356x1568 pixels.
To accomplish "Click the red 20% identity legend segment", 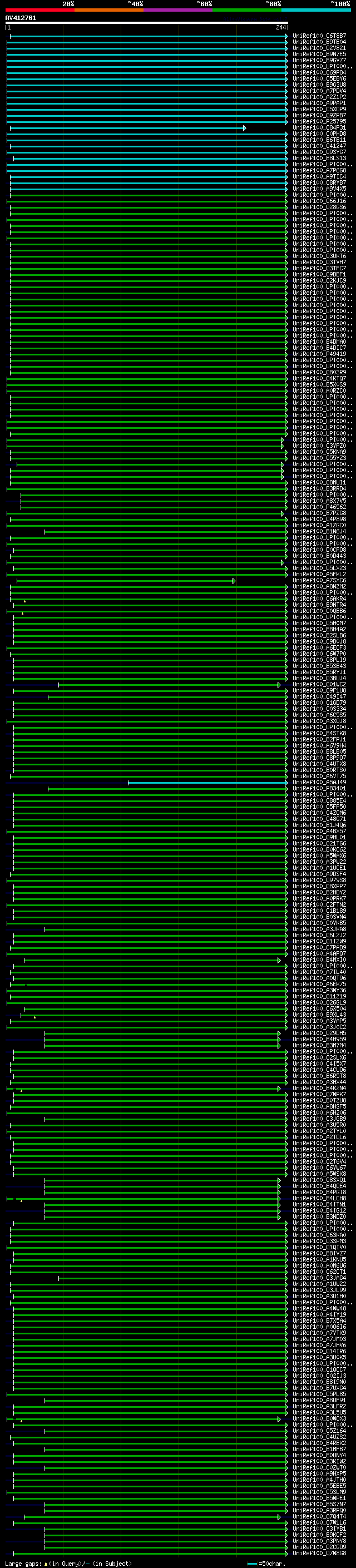I will click(x=39, y=10).
